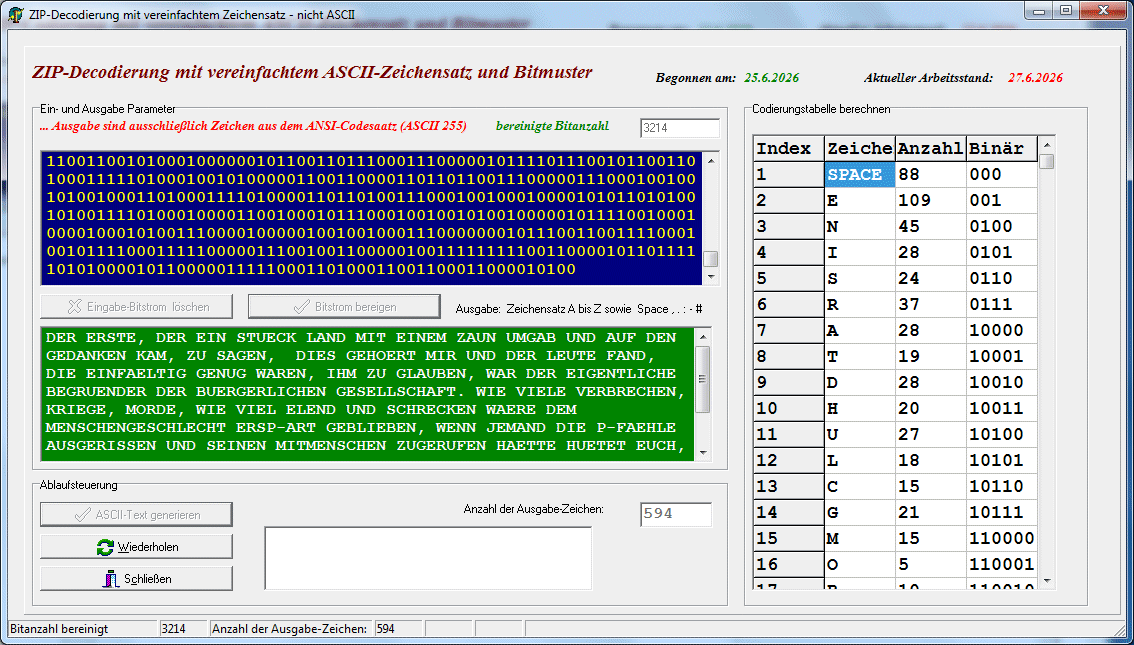The width and height of the screenshot is (1134, 645).
Task: Click the Ausgabe Zeichensatz A bis Z label
Action: pos(579,309)
